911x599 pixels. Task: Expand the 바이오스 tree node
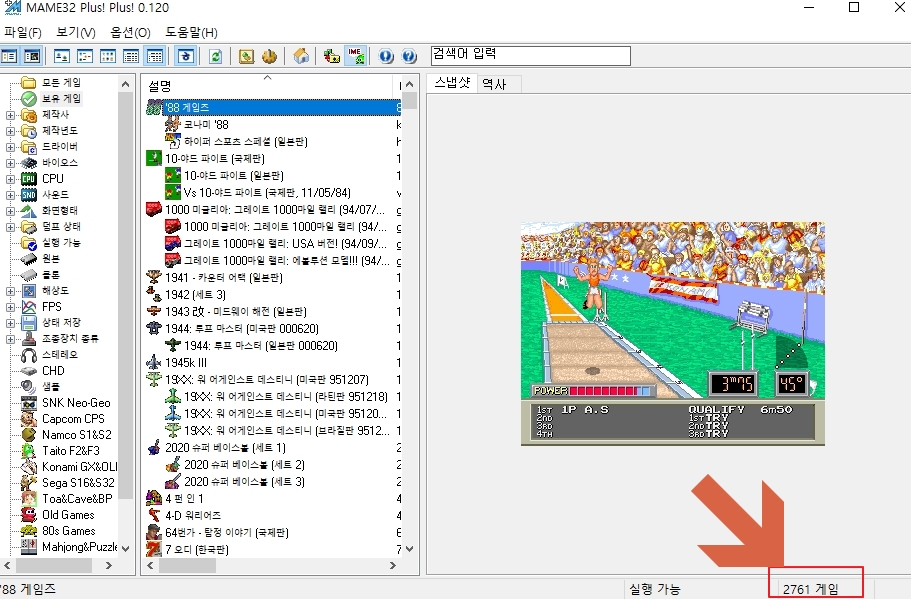10,163
